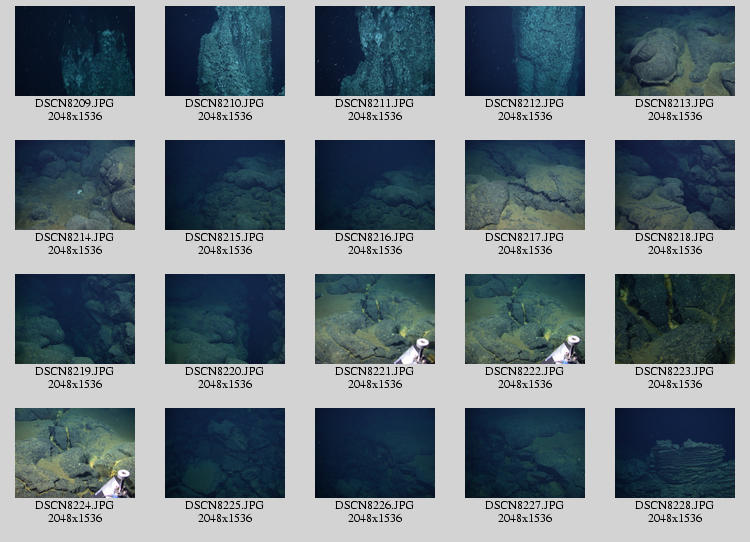The image size is (750, 542).
Task: View the DSCN8214.JPG seafloor image
Action: [75, 185]
